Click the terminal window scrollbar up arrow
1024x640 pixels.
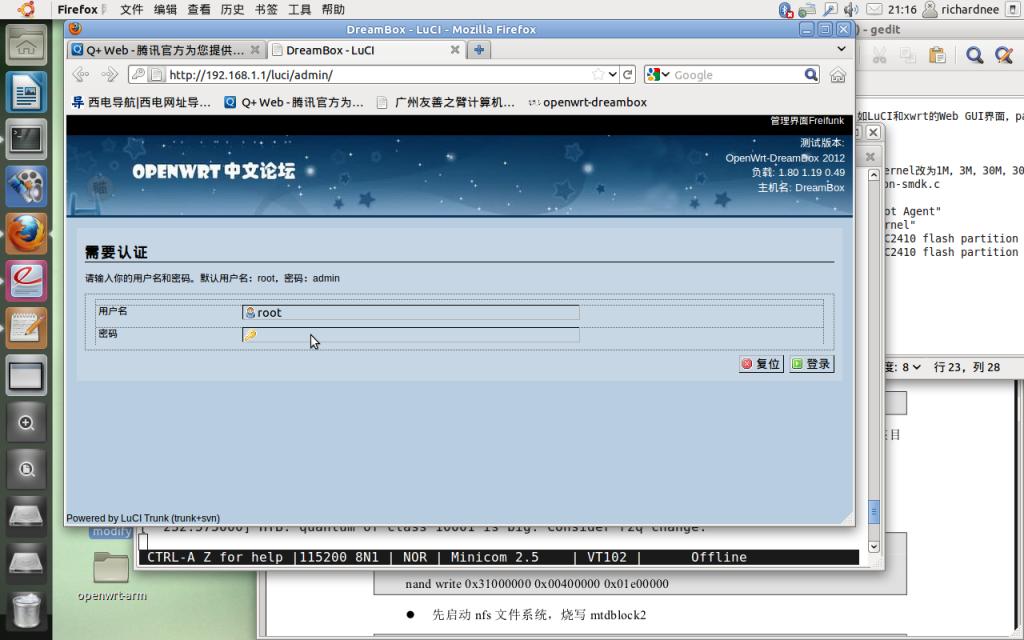tap(874, 174)
